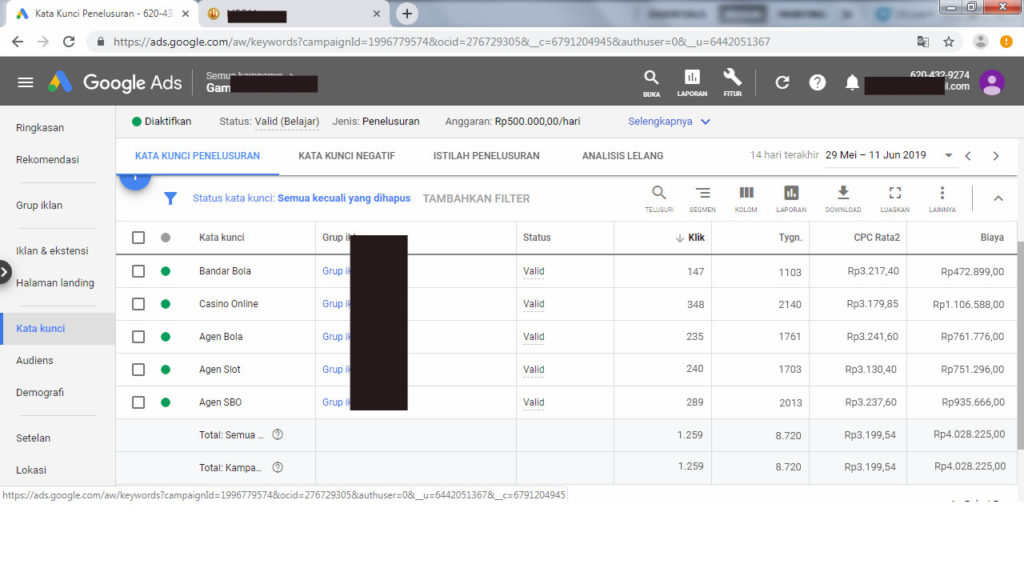Click the browser reload button
The width and height of the screenshot is (1024, 576).
pyautogui.click(x=69, y=42)
